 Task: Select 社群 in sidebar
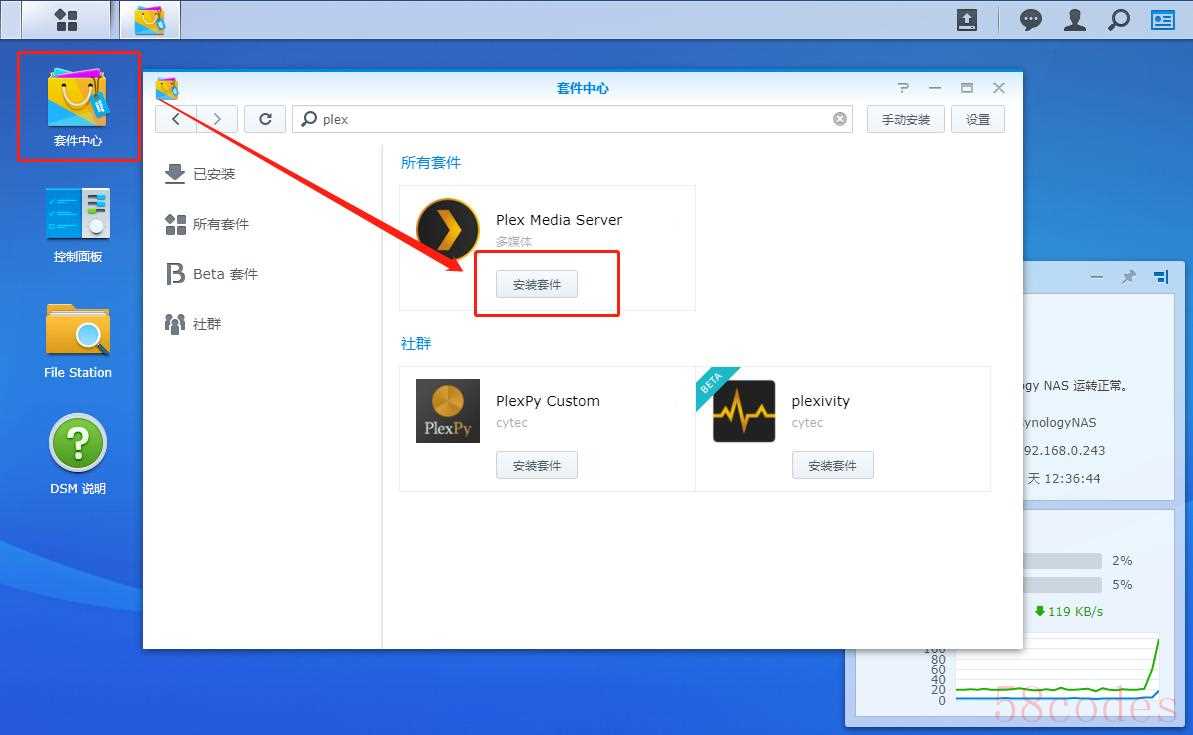[x=193, y=324]
